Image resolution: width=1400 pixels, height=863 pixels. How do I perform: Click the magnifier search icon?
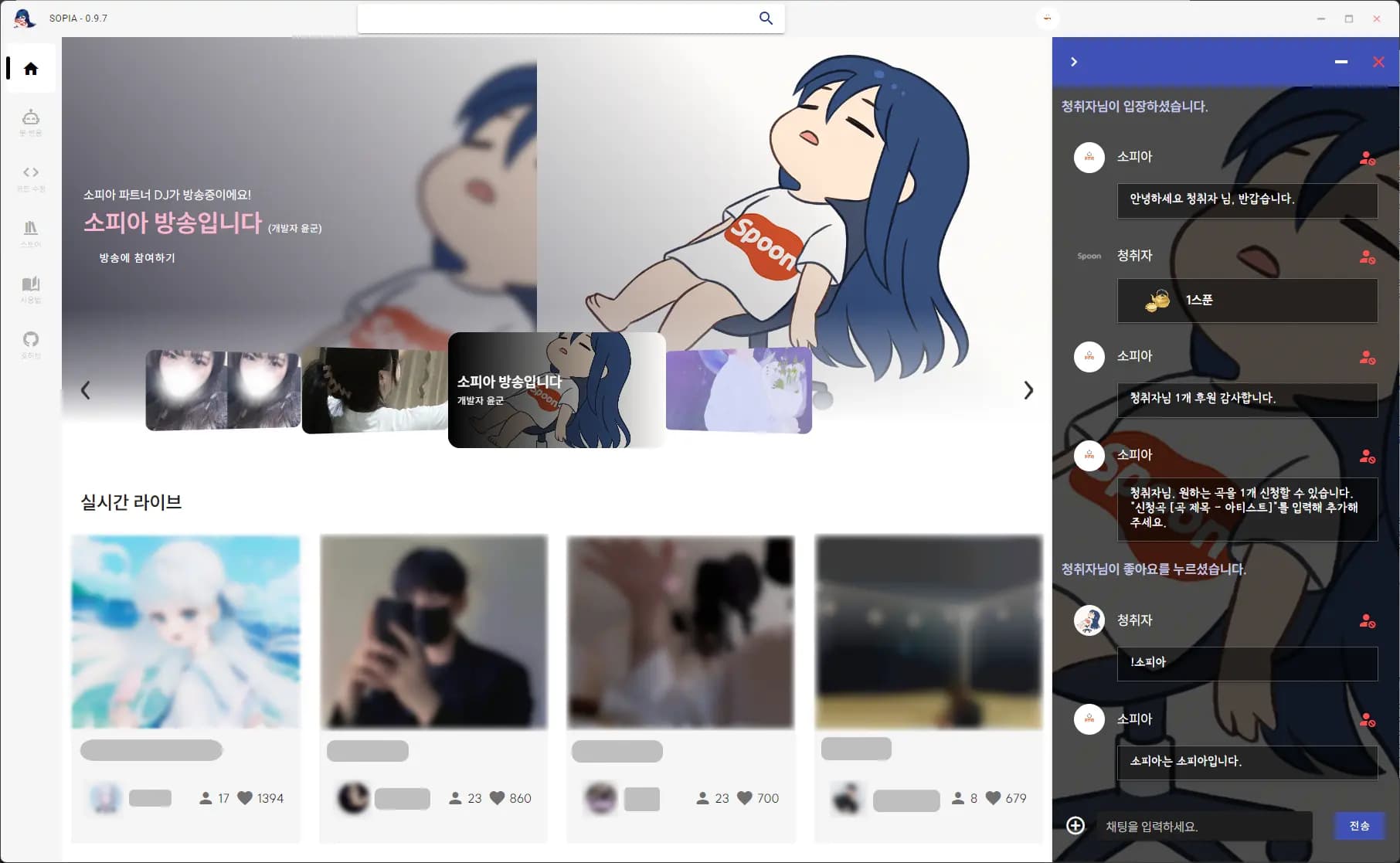[766, 19]
